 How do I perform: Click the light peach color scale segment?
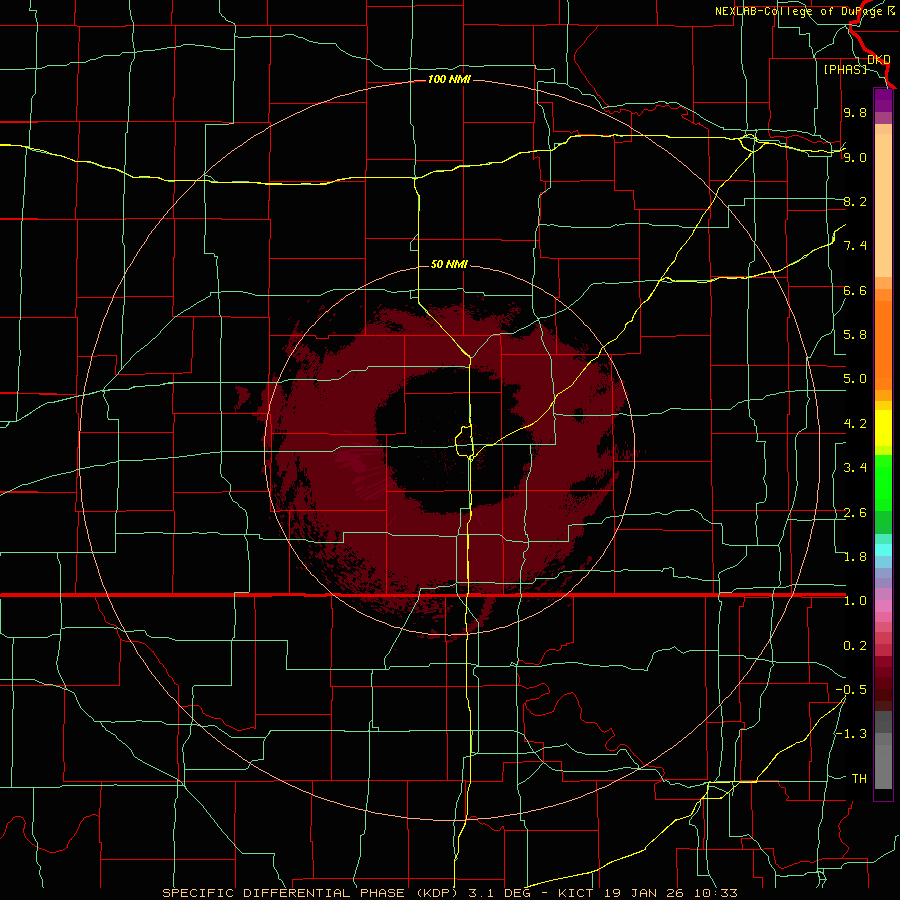point(883,205)
